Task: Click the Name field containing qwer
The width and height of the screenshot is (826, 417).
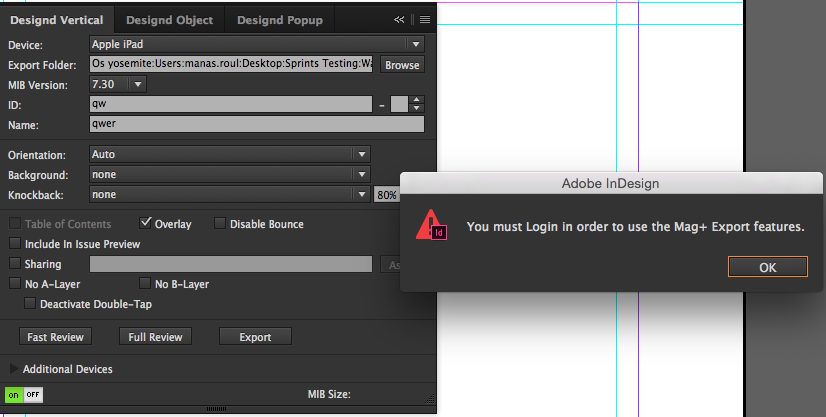Action: pos(257,124)
